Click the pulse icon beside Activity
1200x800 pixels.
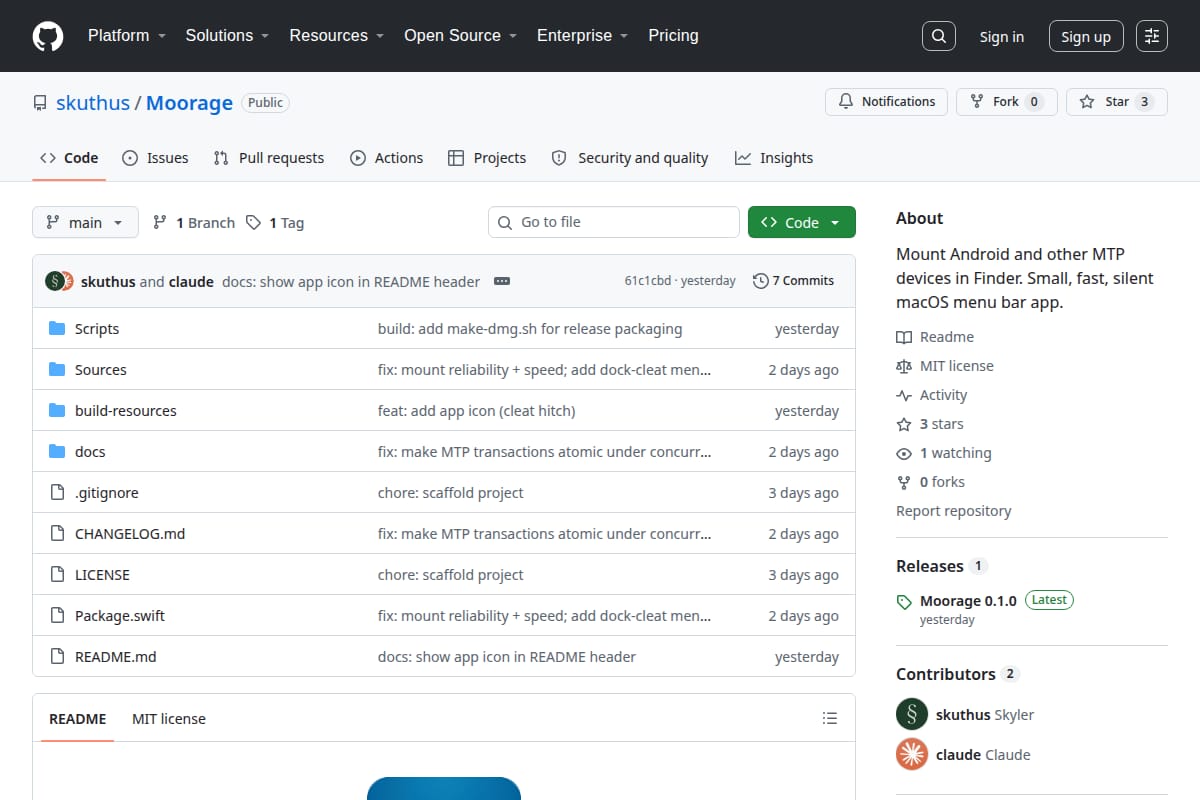click(x=904, y=395)
